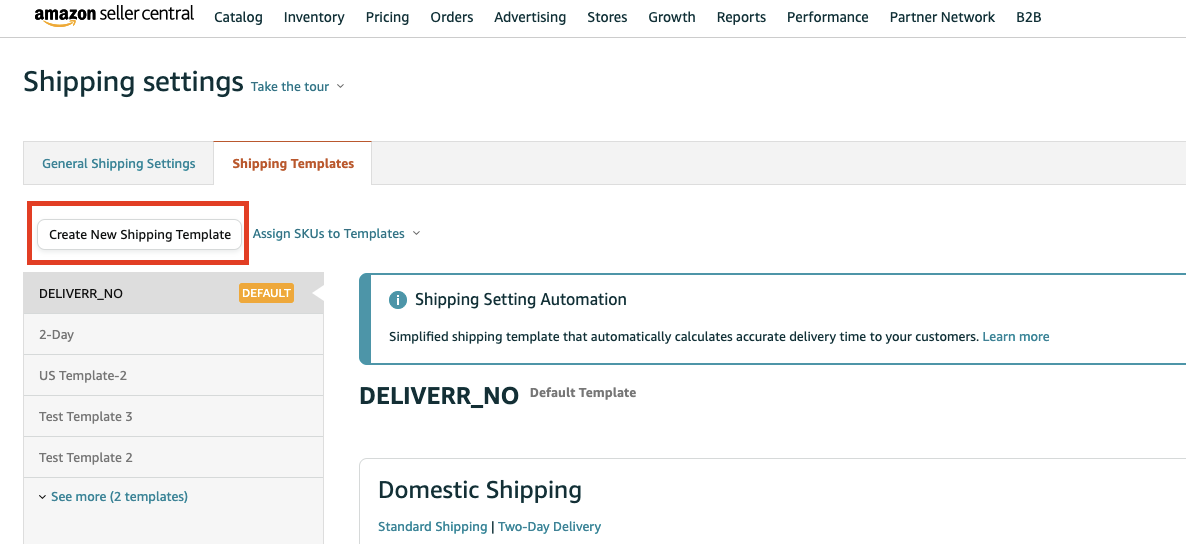Click the Amazon Seller Central logo
This screenshot has width=1186, height=544.
click(x=114, y=17)
